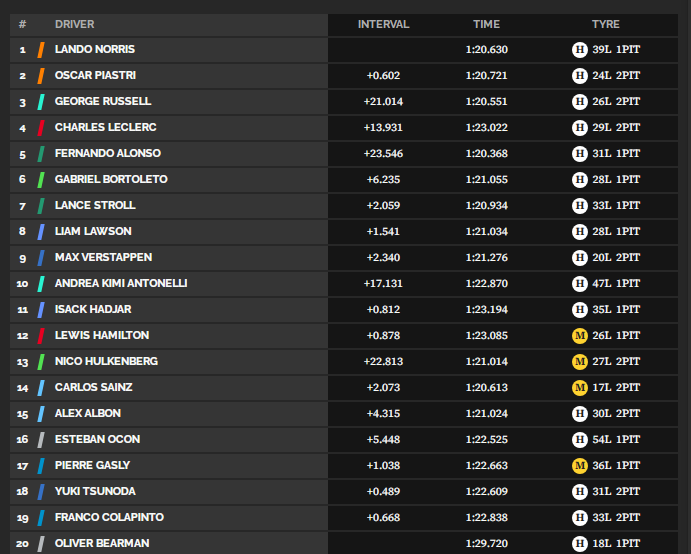Click the DRIVER column header
The height and width of the screenshot is (554, 691).
click(75, 24)
